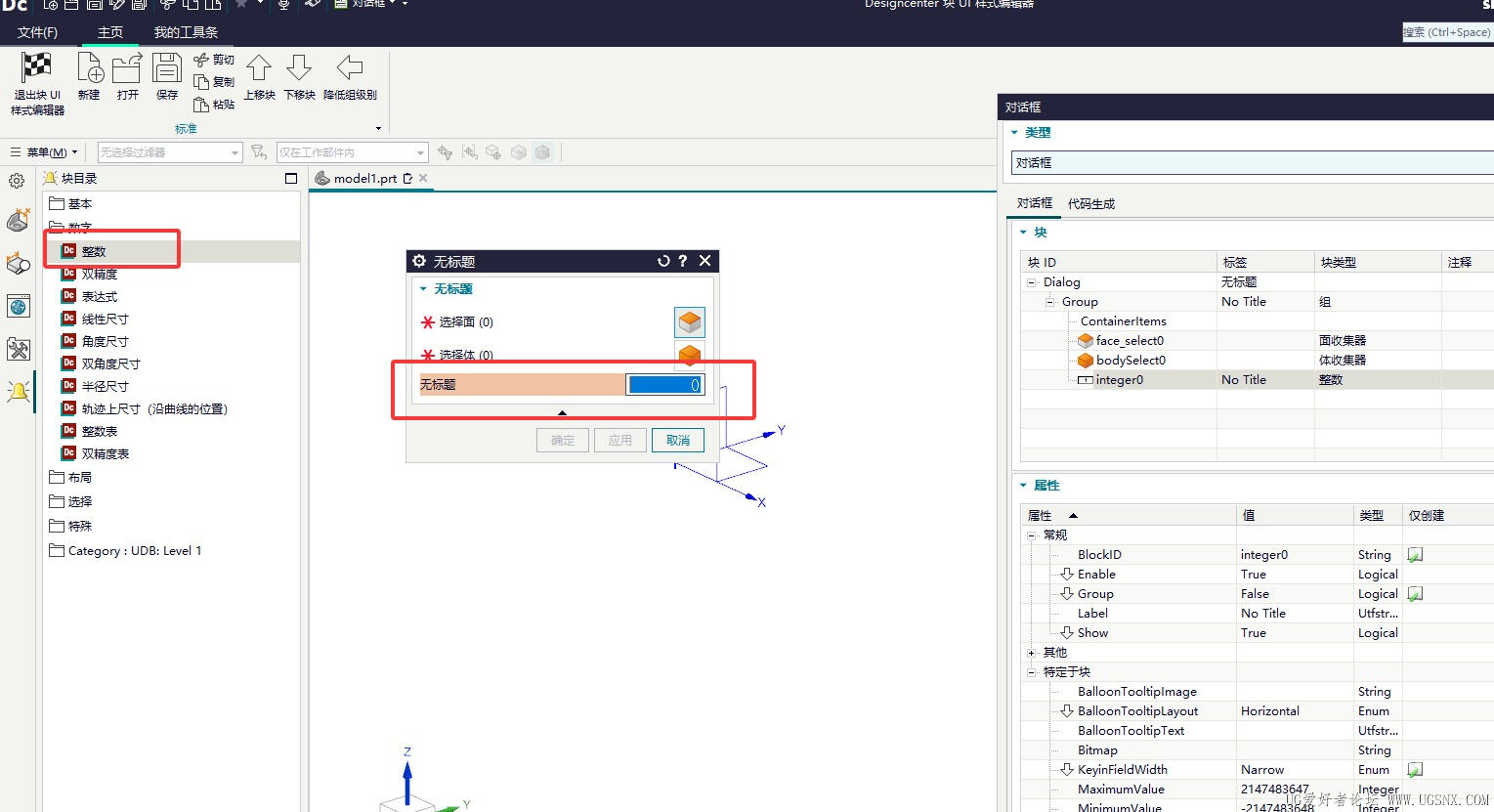Click the 降低组级别 demote group level arrow
This screenshot has width=1494, height=812.
(x=350, y=68)
